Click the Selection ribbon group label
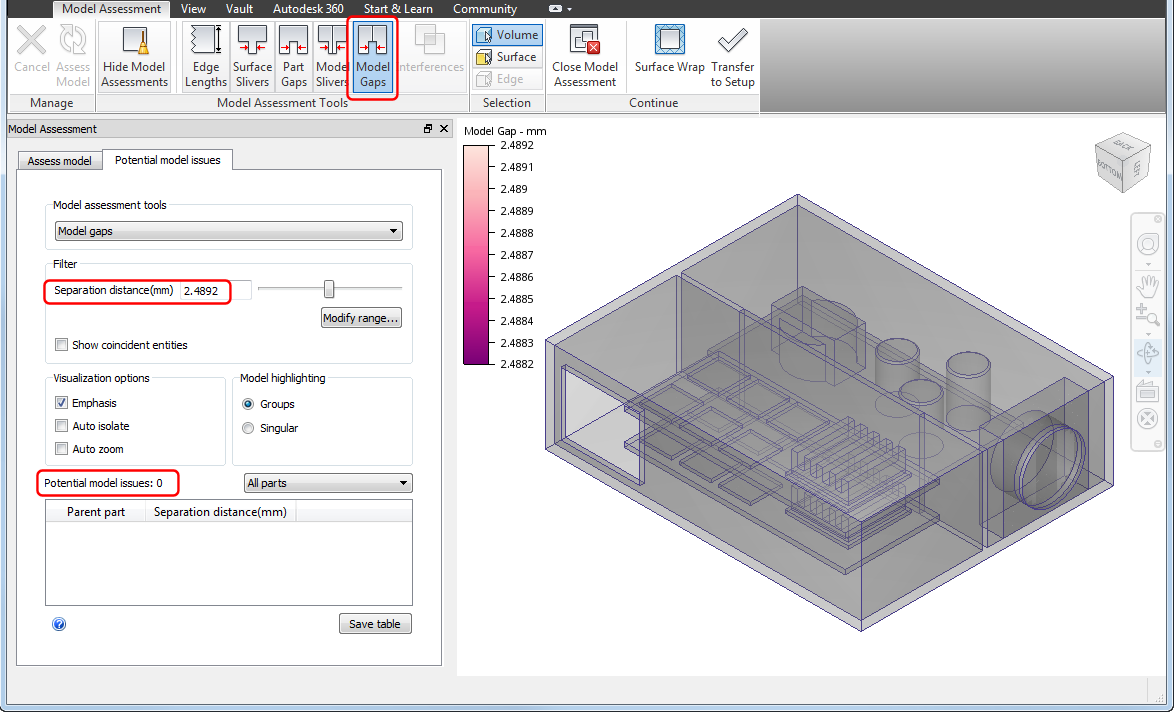The width and height of the screenshot is (1174, 712). (507, 103)
